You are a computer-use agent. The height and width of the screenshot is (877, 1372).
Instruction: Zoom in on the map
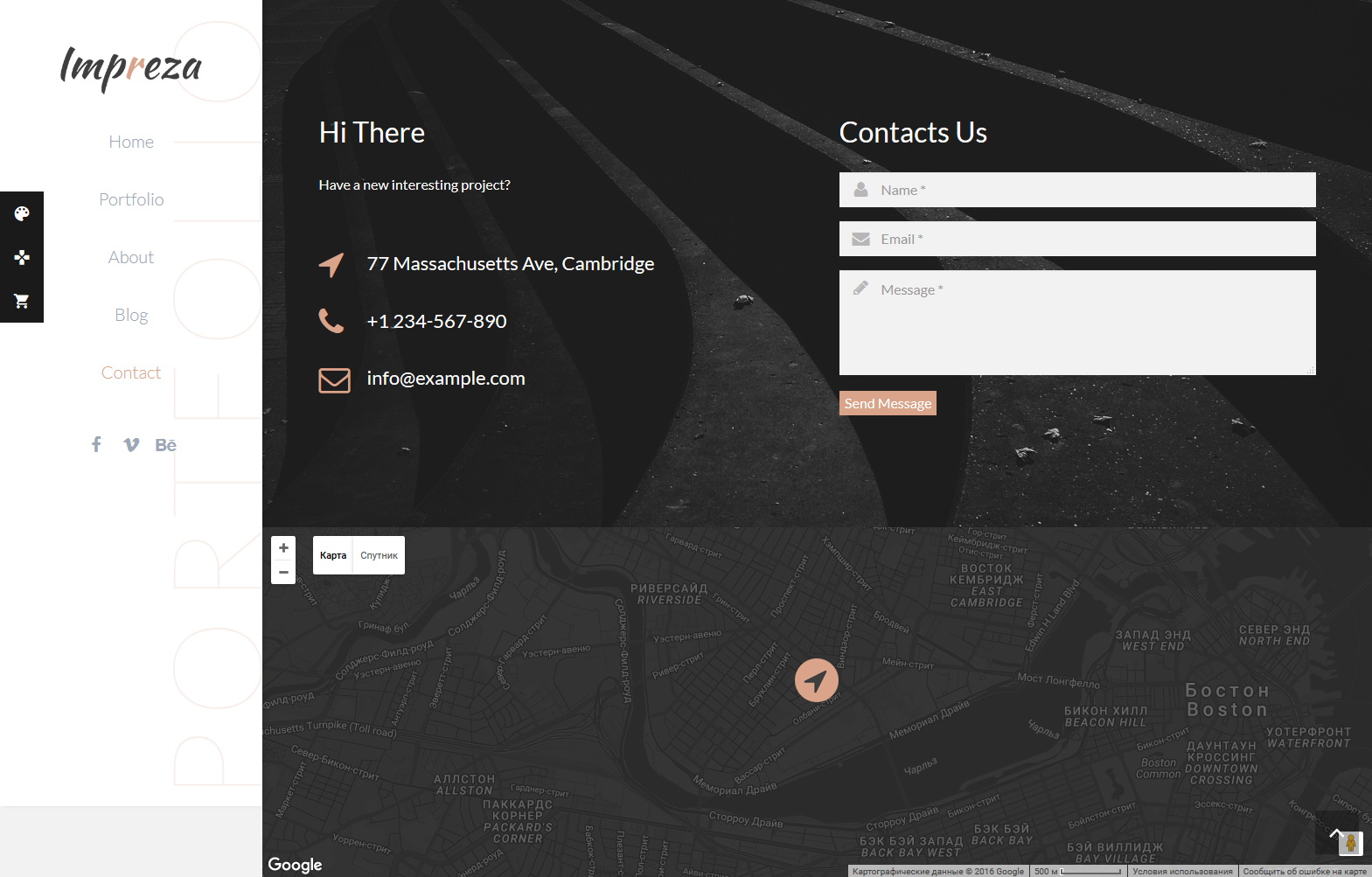click(283, 548)
